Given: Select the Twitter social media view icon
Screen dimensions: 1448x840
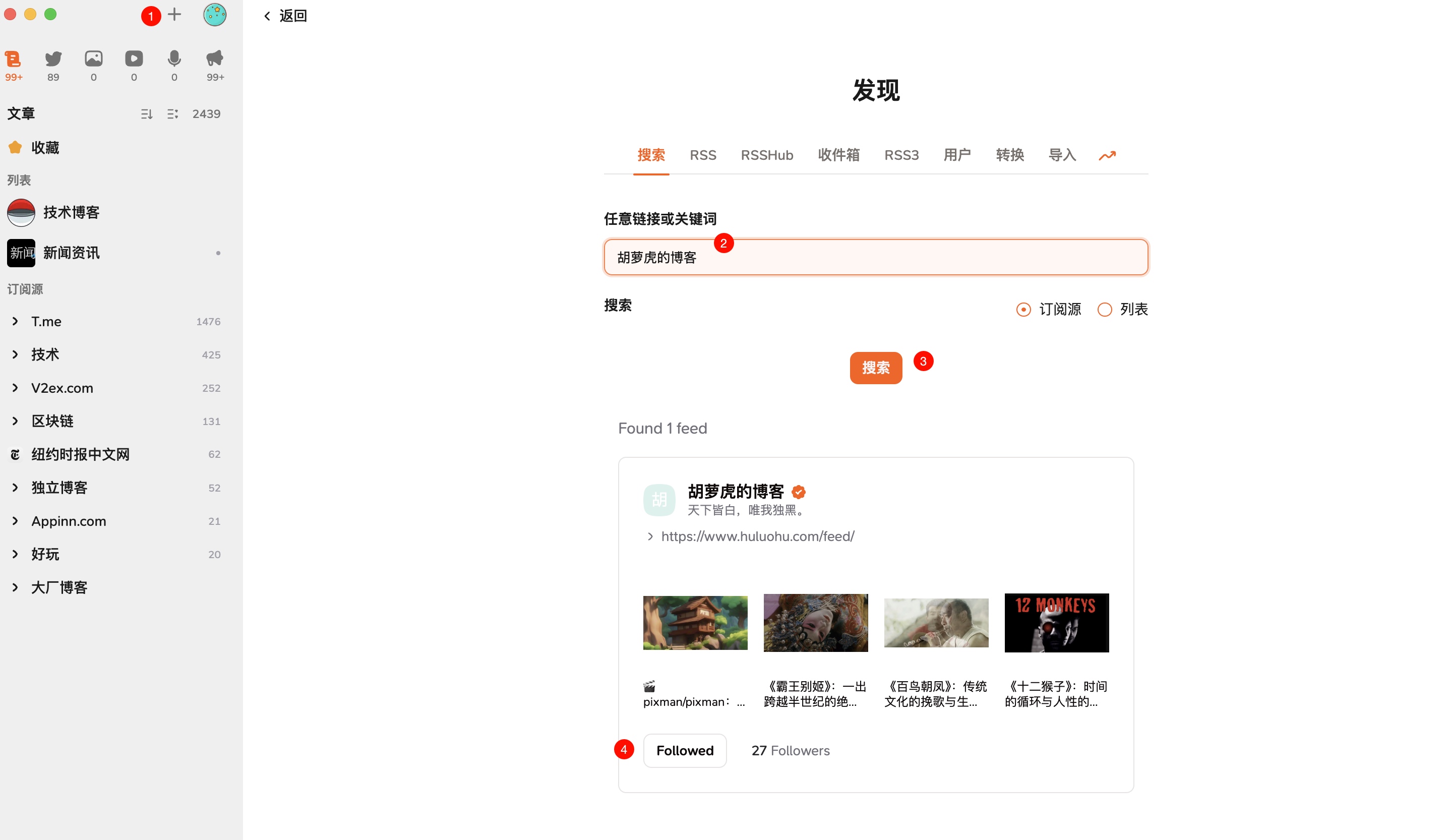Looking at the screenshot, I should [x=53, y=58].
